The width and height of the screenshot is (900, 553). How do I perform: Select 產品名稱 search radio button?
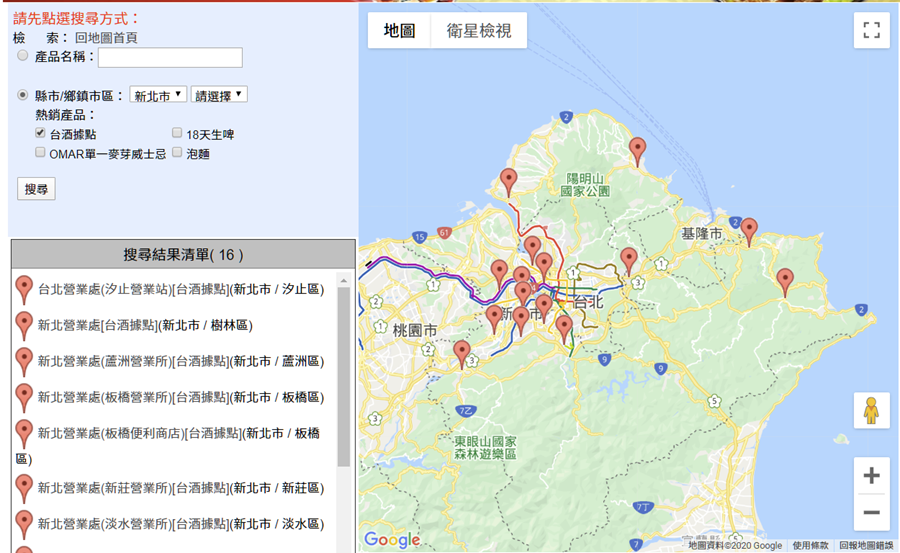[x=22, y=56]
